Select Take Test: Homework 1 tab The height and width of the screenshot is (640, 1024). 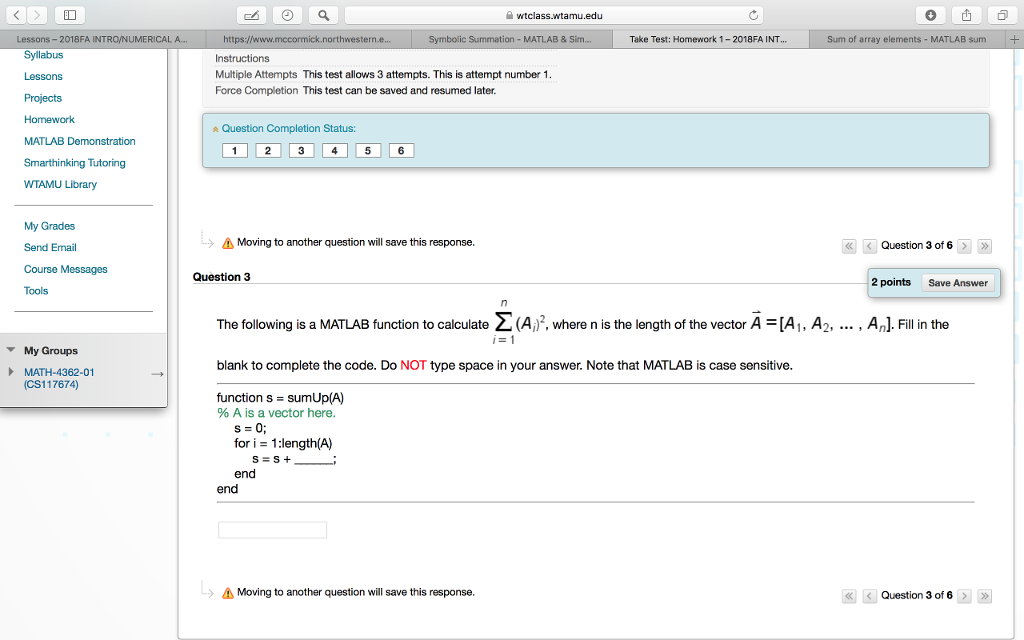709,39
